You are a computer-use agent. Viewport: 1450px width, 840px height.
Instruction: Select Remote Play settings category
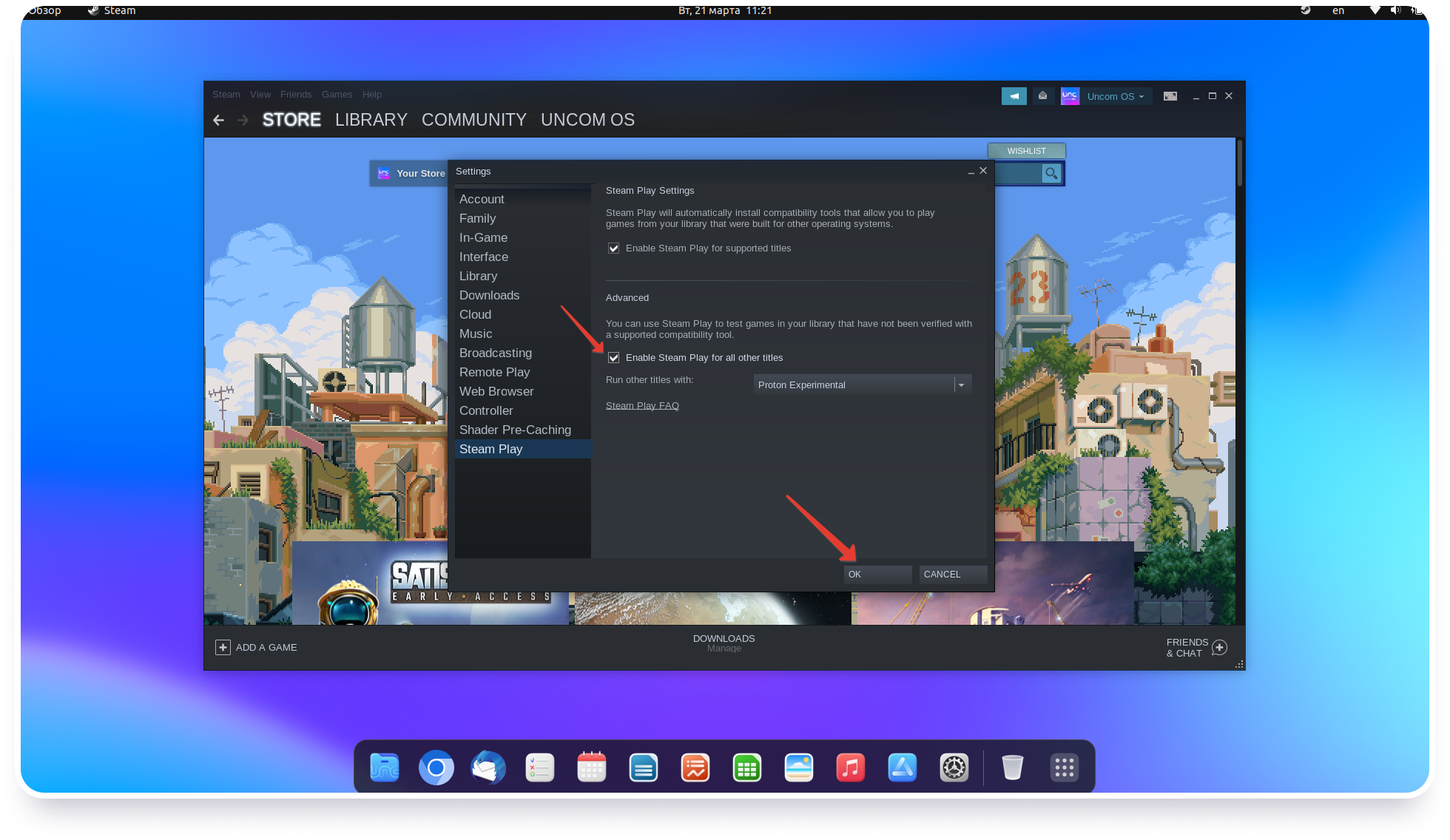point(523,372)
